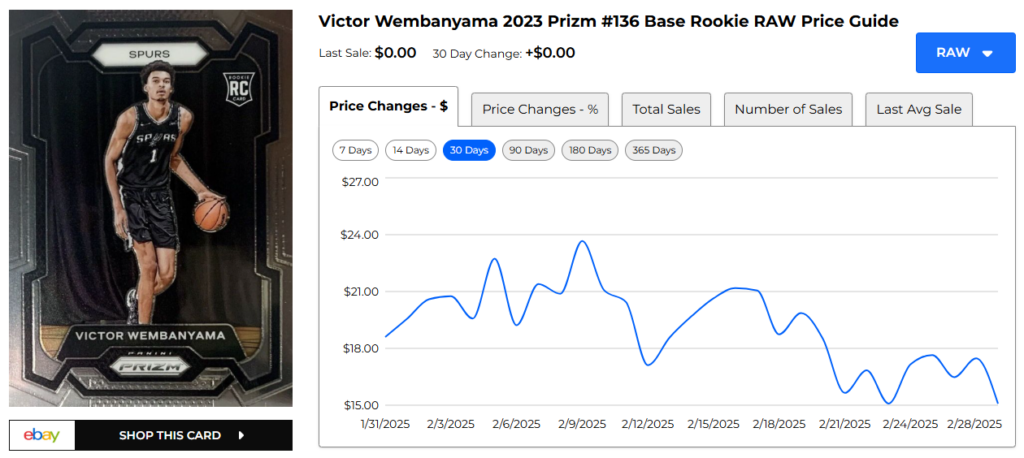Choose the 180 Days time range
The image size is (1024, 458).
tap(590, 150)
